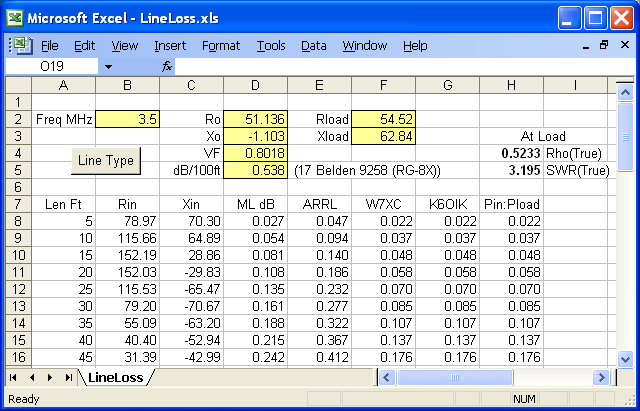640x411 pixels.
Task: Select column D header
Action: [x=256, y=85]
